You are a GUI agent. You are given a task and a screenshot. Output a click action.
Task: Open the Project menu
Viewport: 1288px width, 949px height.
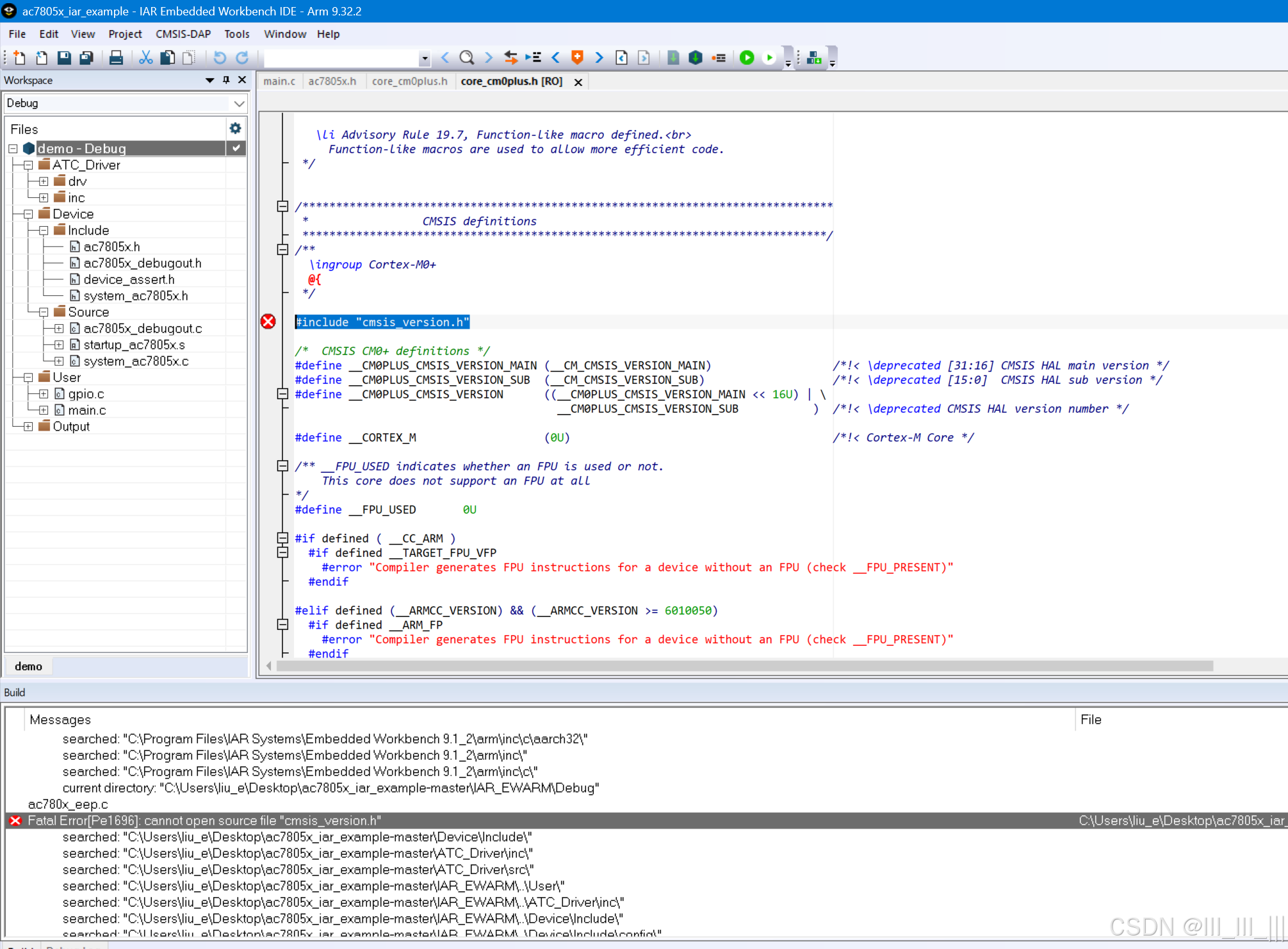124,34
